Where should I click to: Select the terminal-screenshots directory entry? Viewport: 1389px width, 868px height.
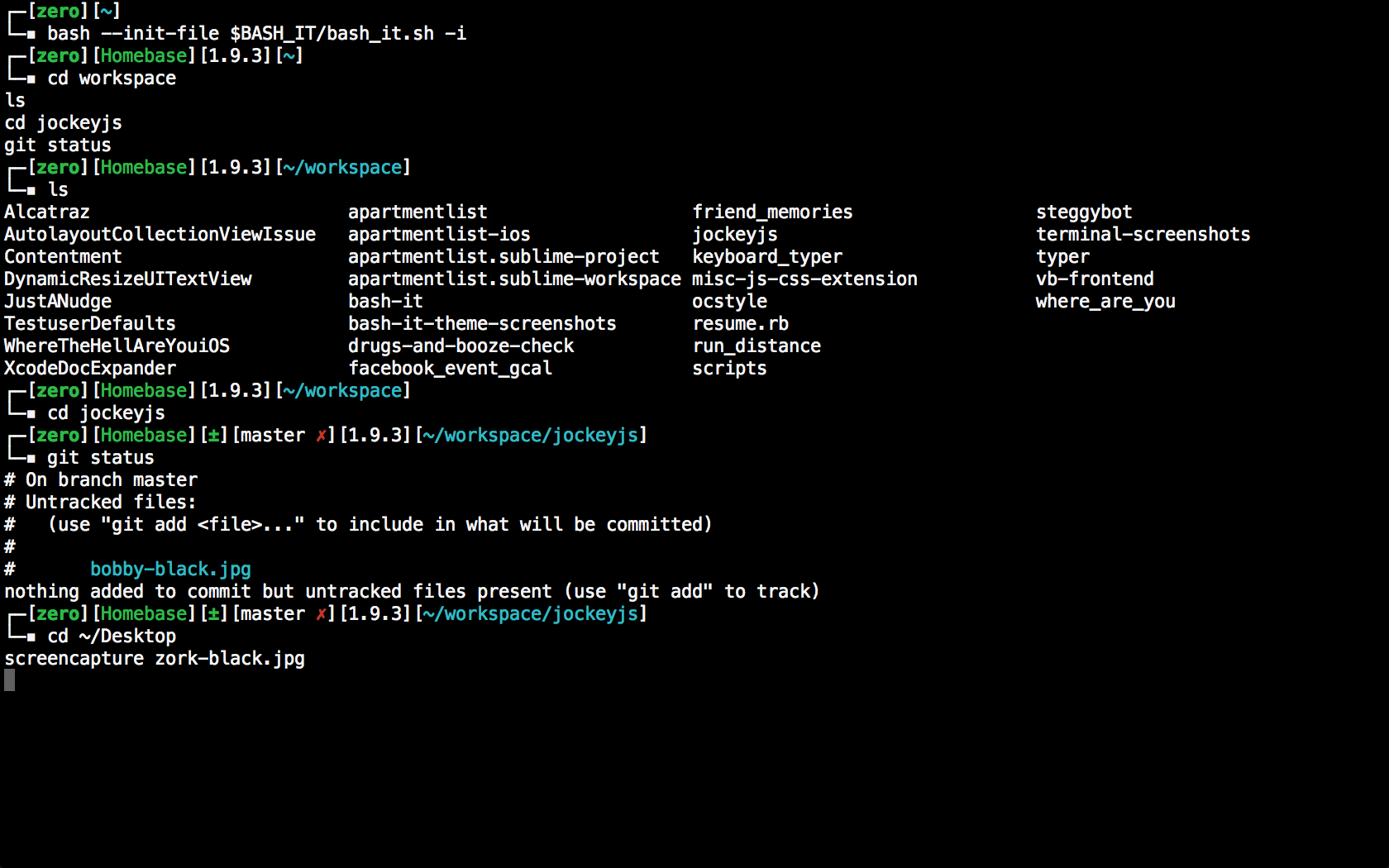(1143, 234)
